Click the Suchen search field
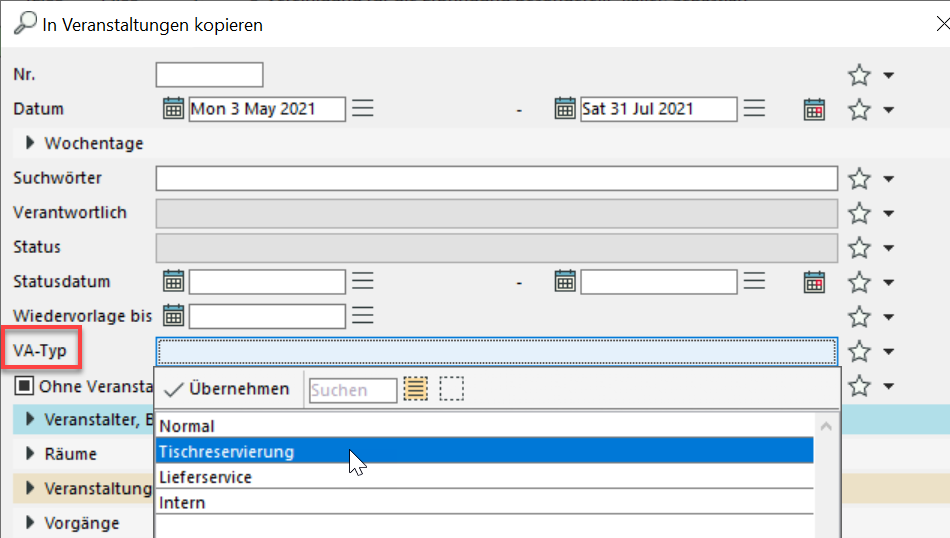 (x=352, y=390)
